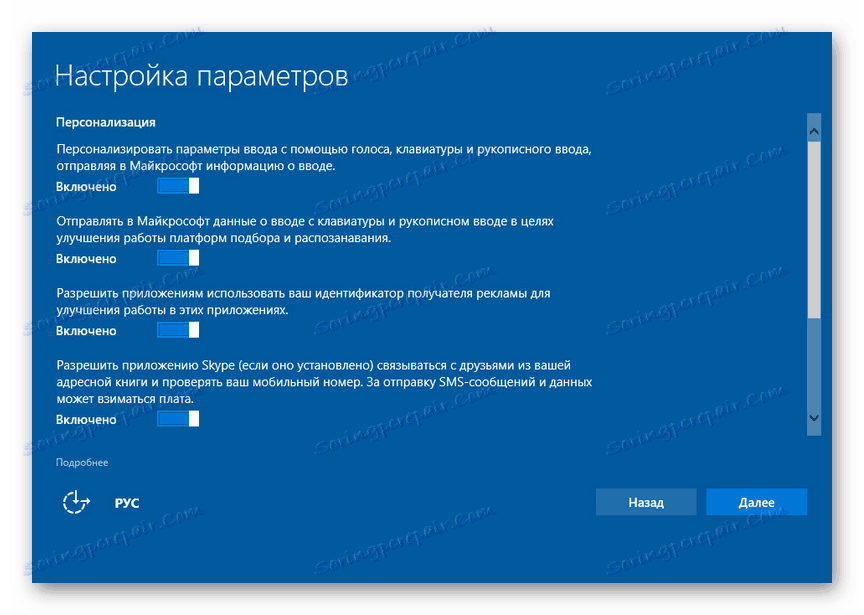Click the scrollbar down arrow
Image resolution: width=864 pixels, height=615 pixels.
pos(814,419)
